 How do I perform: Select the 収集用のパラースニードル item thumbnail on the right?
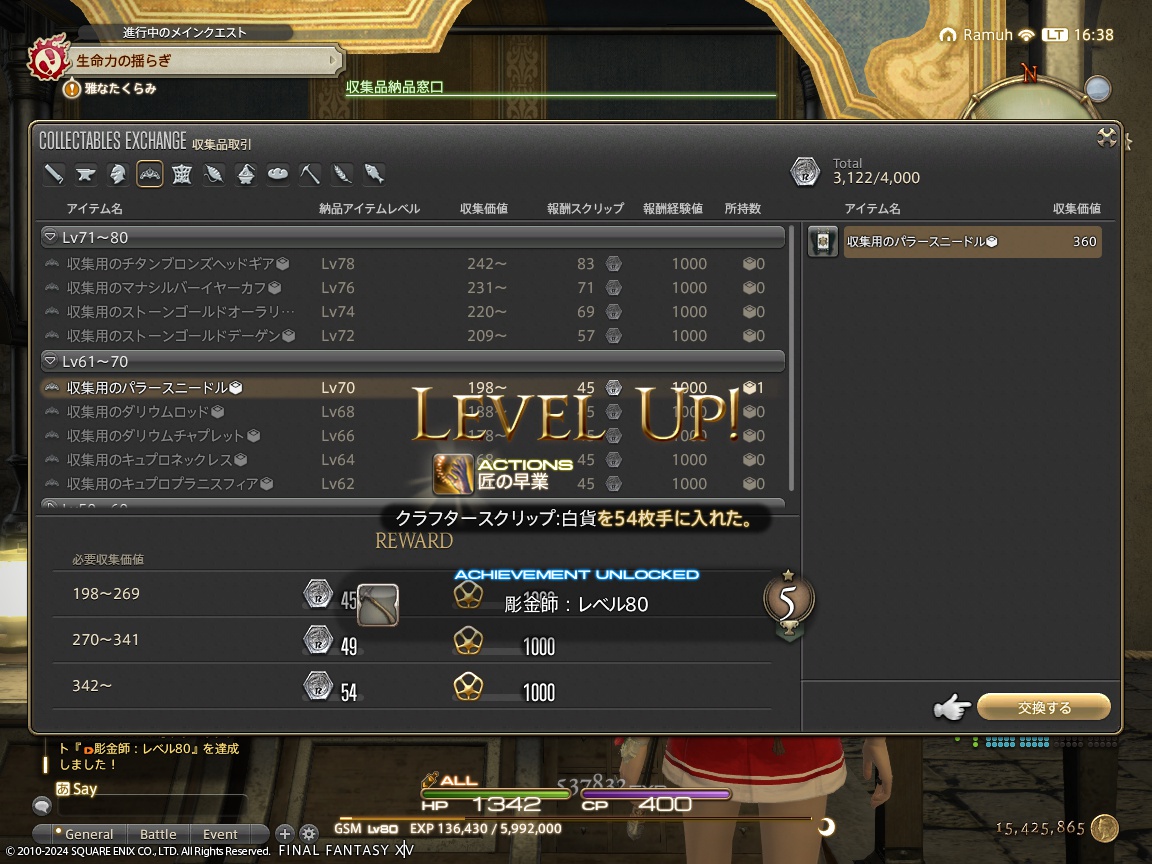pyautogui.click(x=822, y=241)
